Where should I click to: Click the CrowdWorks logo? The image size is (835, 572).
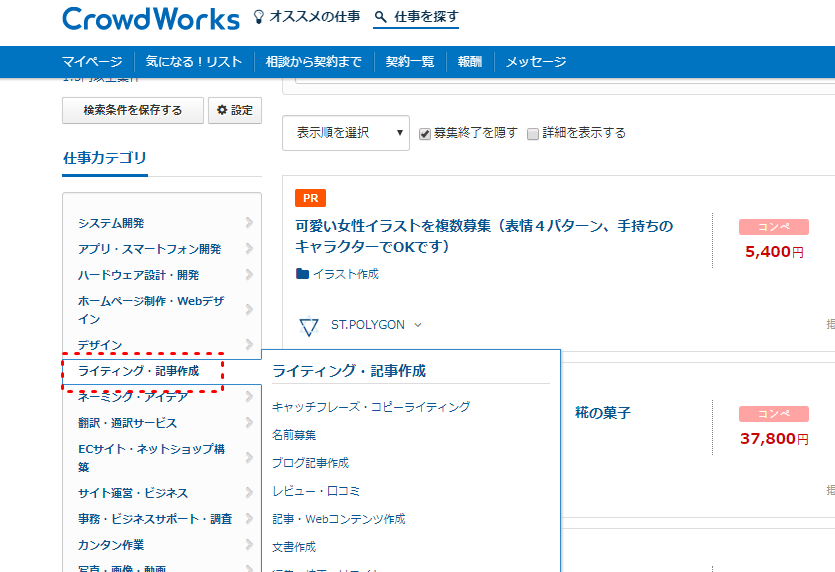pos(150,19)
